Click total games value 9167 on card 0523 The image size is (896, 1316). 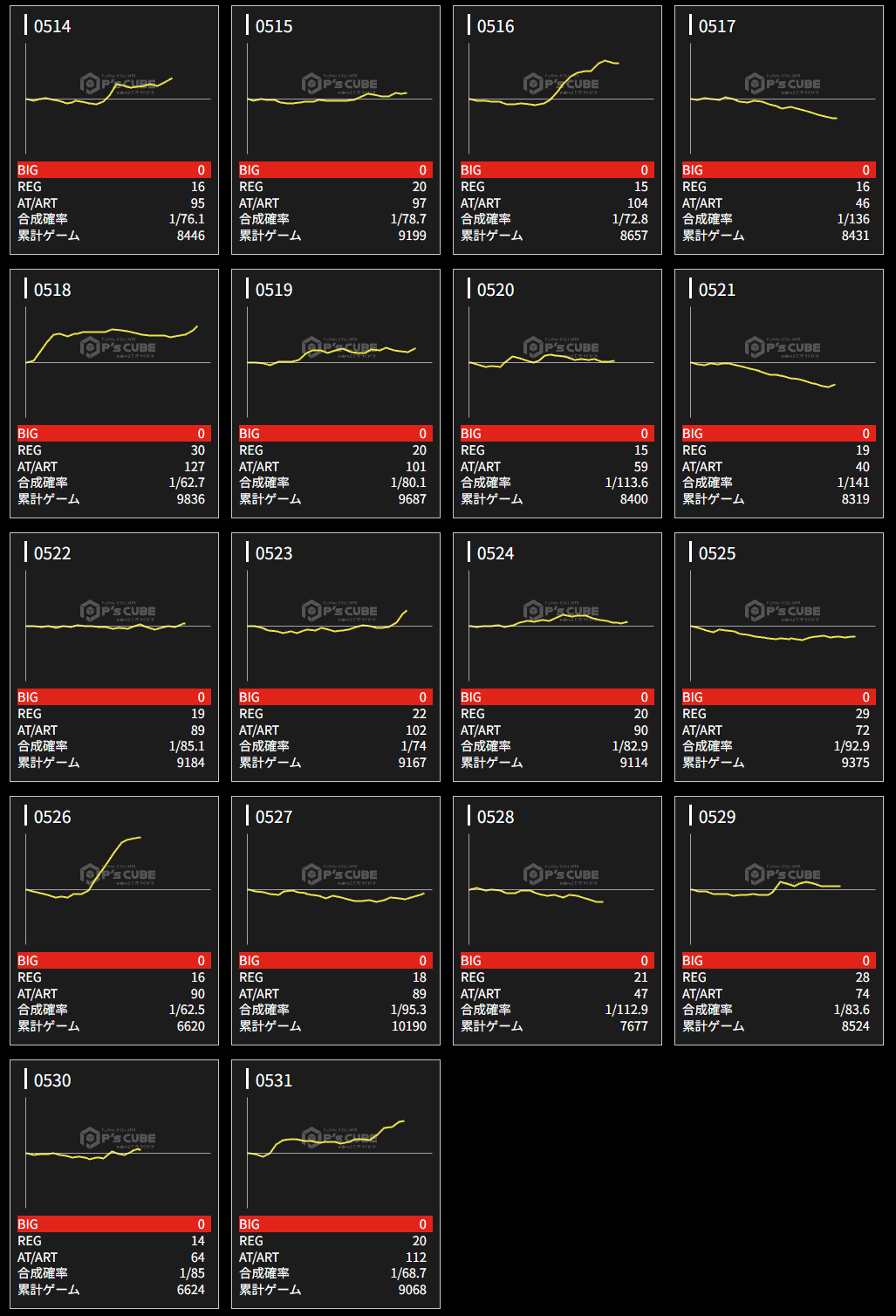[413, 763]
